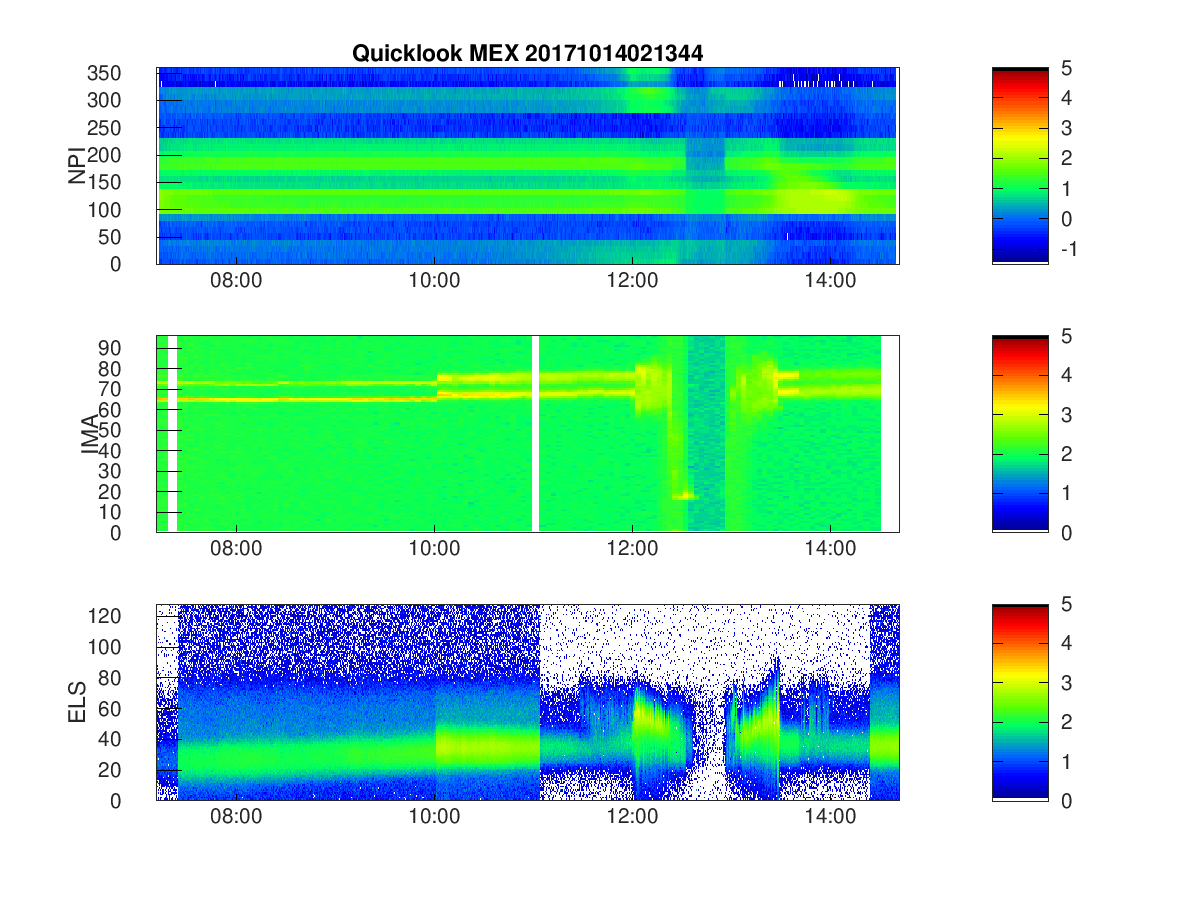Select the ELS y-axis label
1200x900 pixels.
pos(77,702)
